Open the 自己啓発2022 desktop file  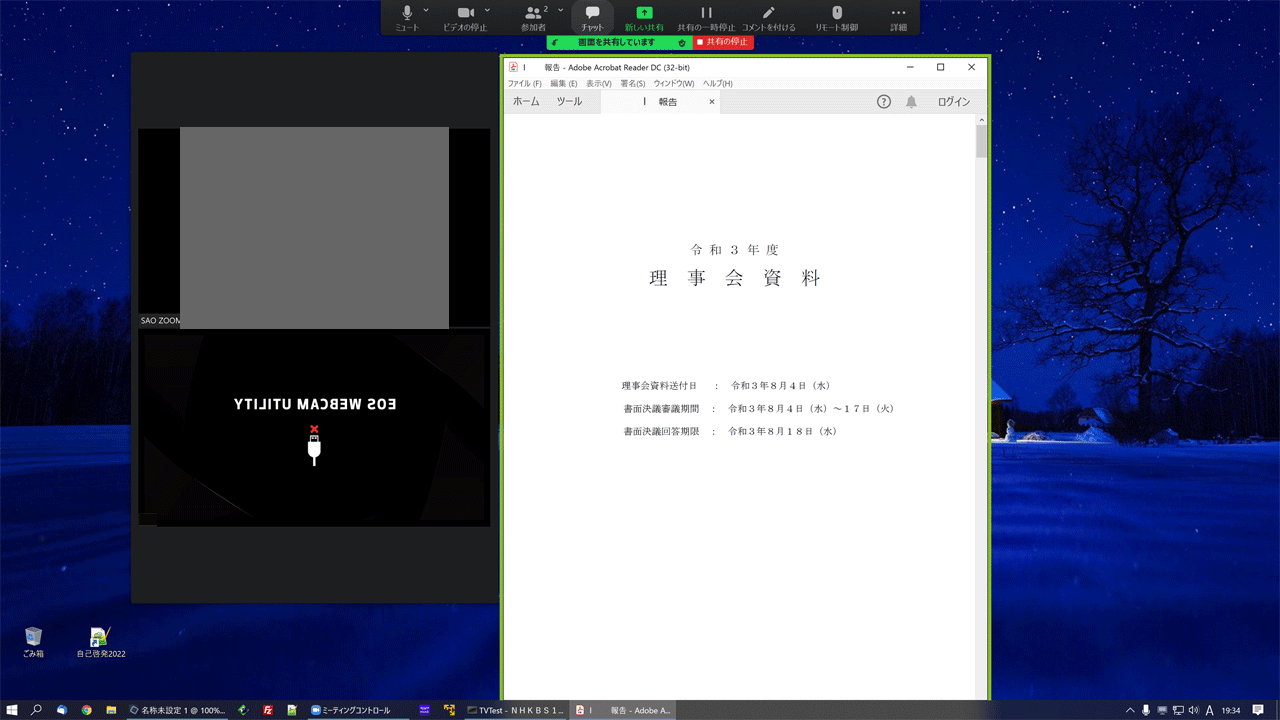point(100,641)
